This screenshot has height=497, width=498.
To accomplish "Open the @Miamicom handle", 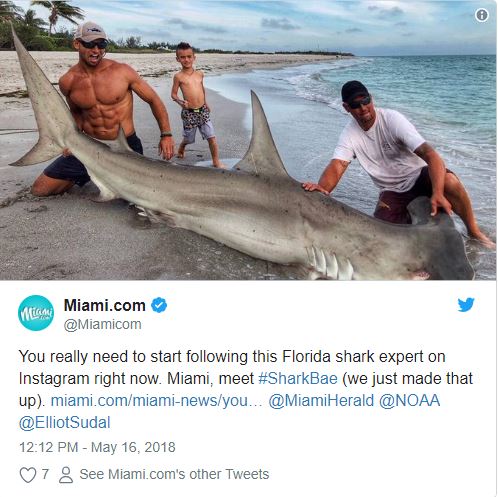I will point(102,324).
